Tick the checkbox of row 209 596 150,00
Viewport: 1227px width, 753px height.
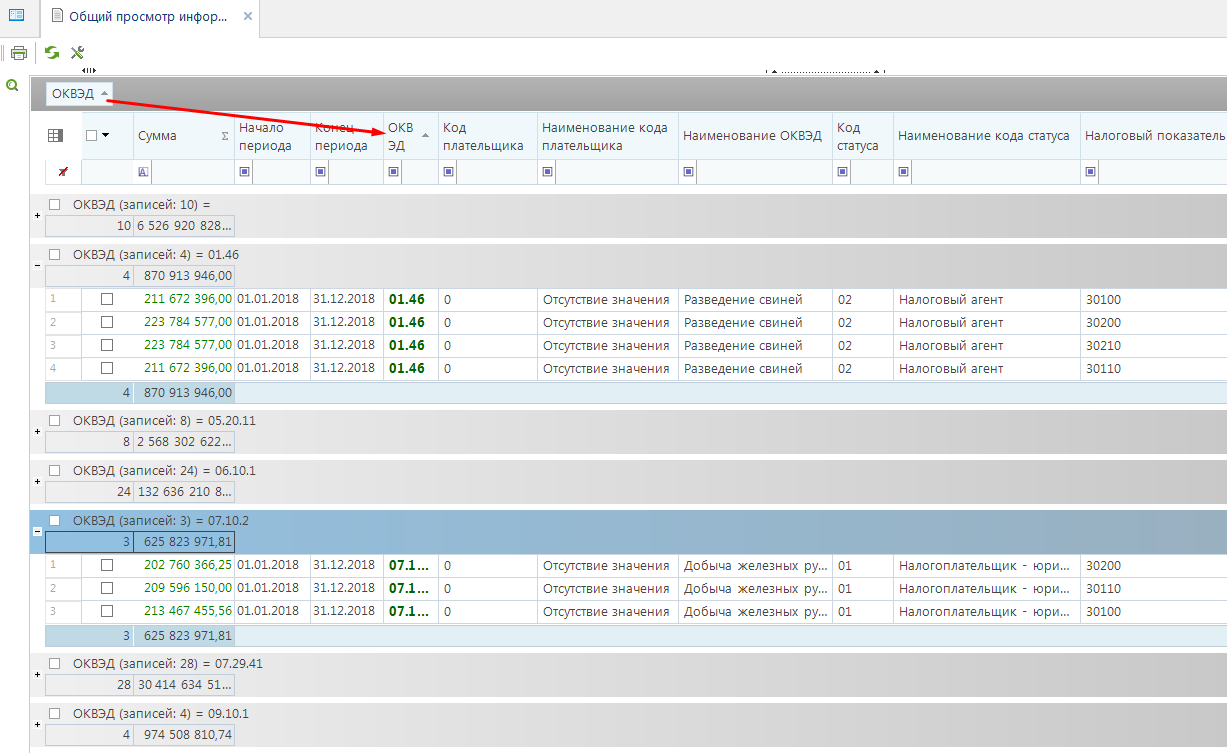point(107,588)
